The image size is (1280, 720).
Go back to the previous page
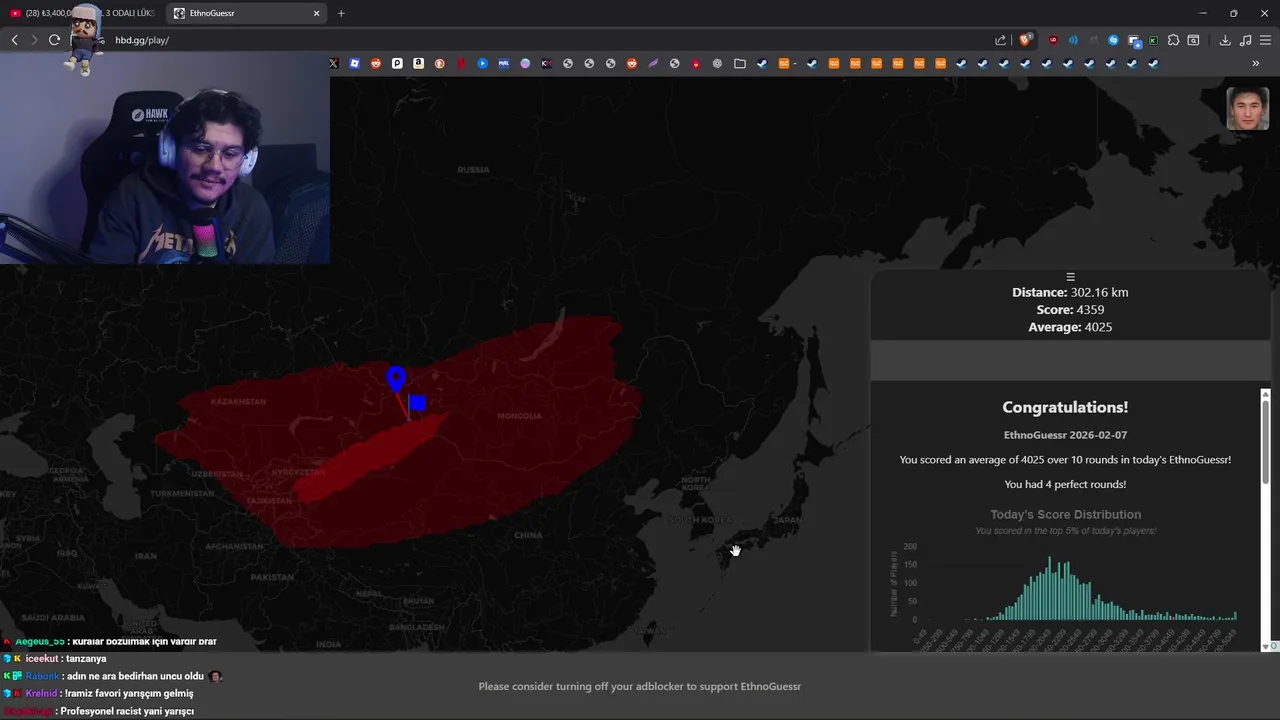click(x=14, y=40)
